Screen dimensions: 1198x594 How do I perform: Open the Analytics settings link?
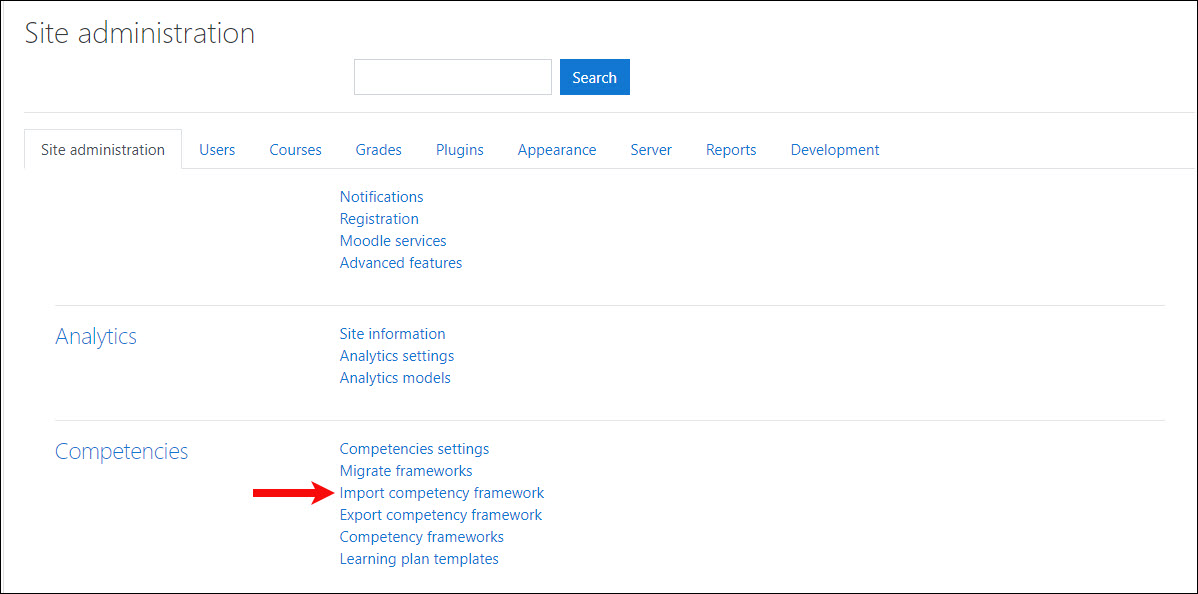tap(396, 356)
